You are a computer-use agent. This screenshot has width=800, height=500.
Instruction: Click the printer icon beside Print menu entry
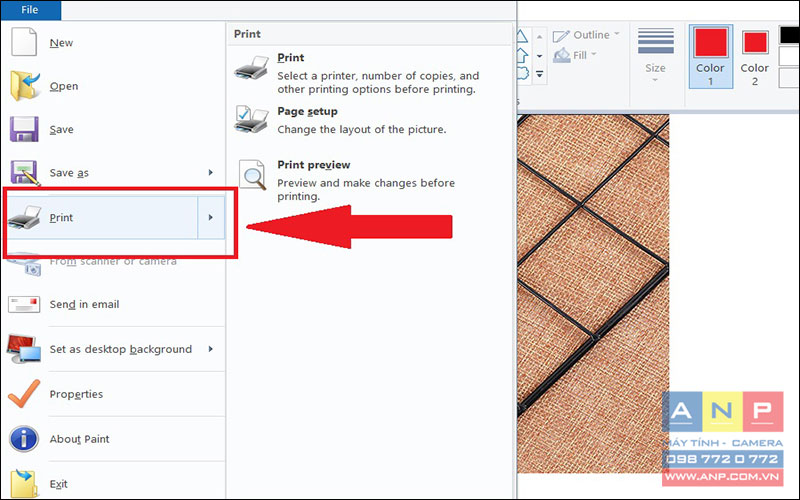(x=24, y=217)
